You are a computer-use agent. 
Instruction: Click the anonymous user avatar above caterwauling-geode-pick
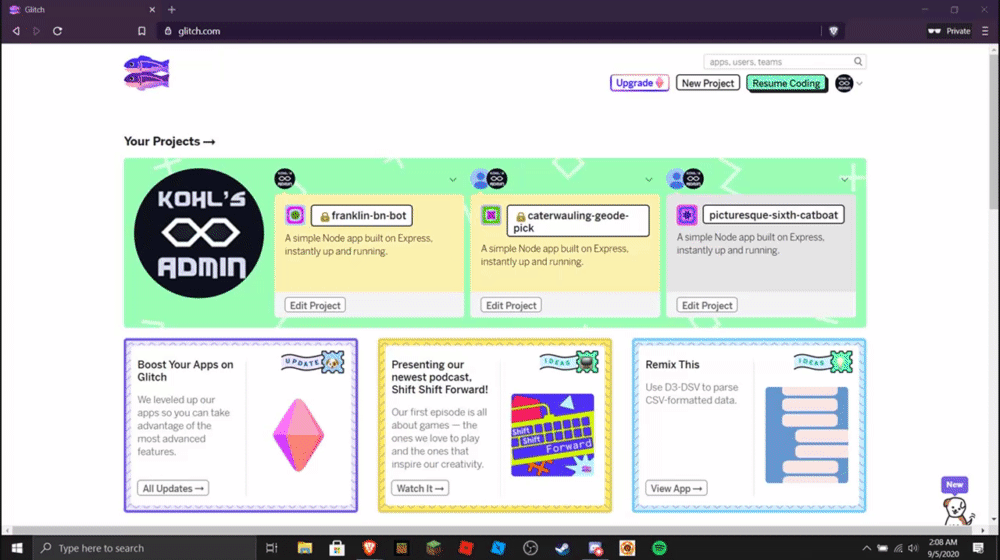click(x=480, y=179)
